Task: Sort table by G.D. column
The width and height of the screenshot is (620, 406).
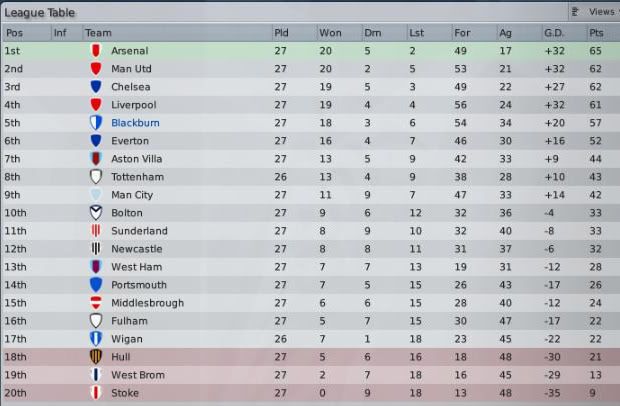Action: point(554,33)
